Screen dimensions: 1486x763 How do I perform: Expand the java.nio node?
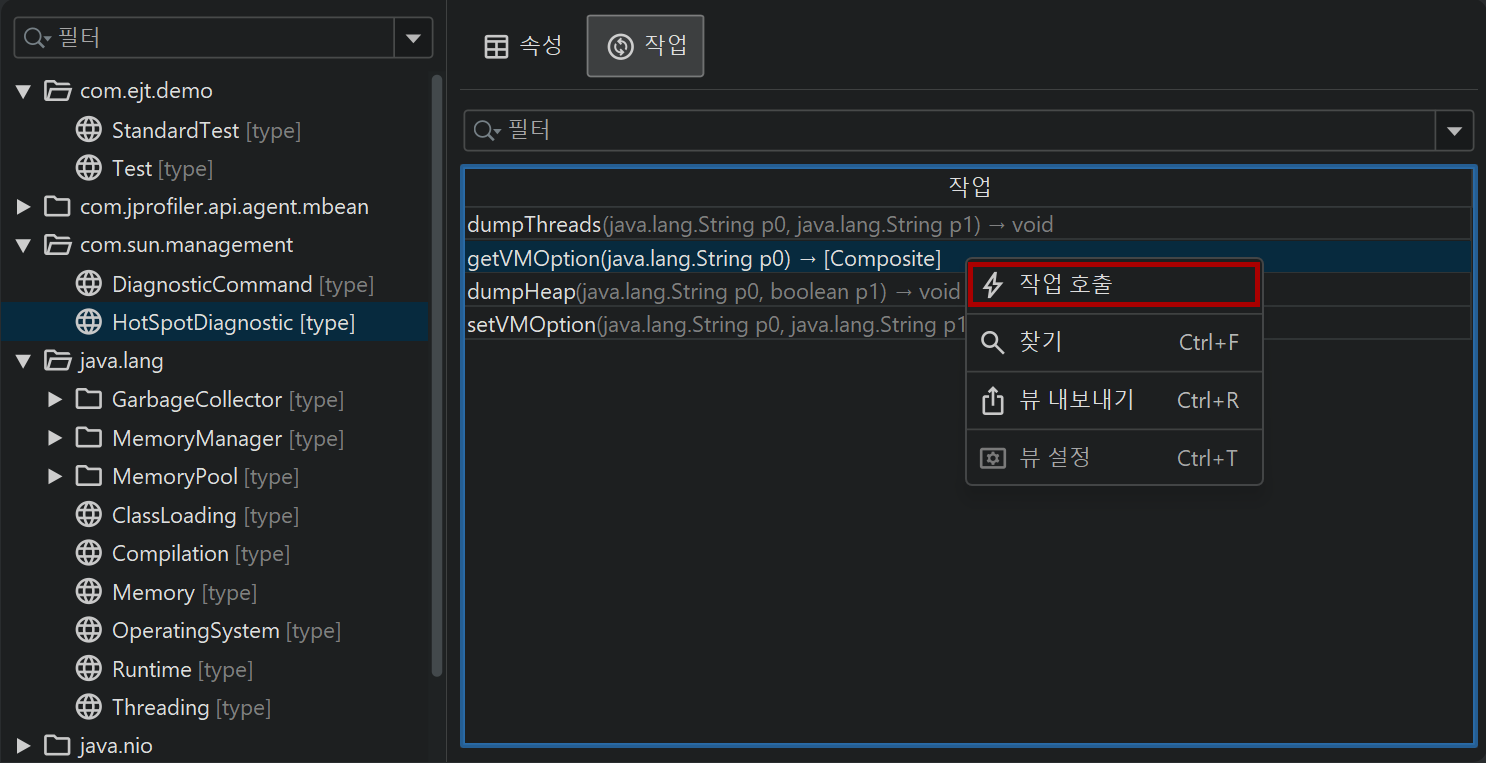coord(24,745)
